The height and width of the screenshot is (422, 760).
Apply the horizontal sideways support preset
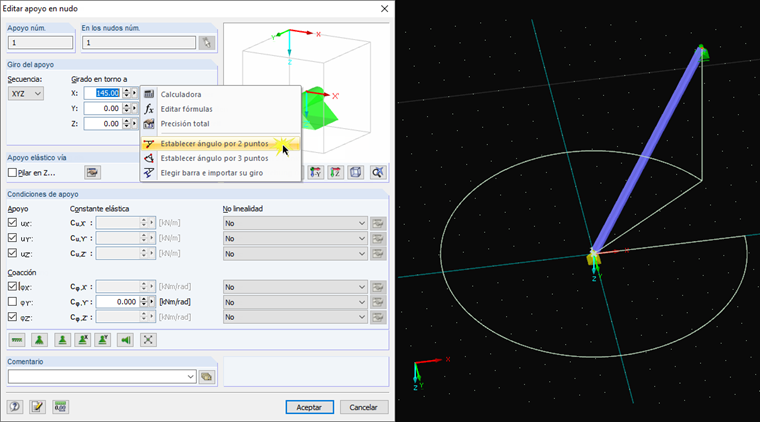(126, 340)
